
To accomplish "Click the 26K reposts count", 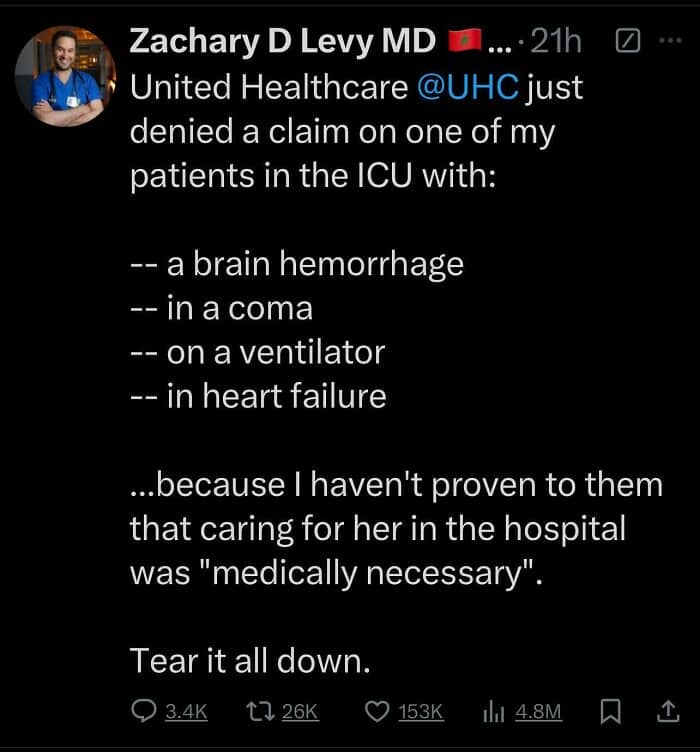I will 300,712.
